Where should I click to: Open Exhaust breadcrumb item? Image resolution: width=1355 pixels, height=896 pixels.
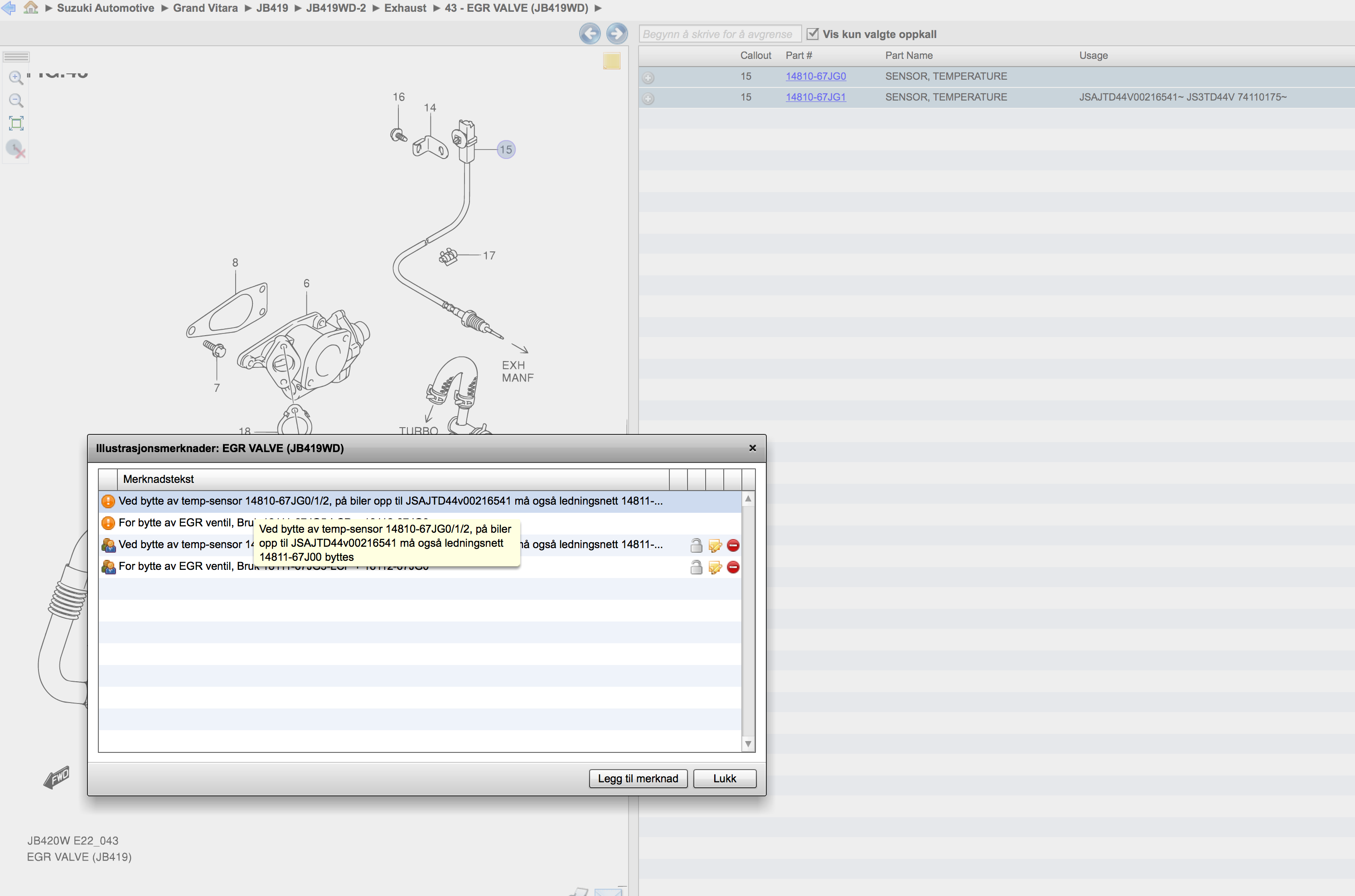(x=405, y=8)
